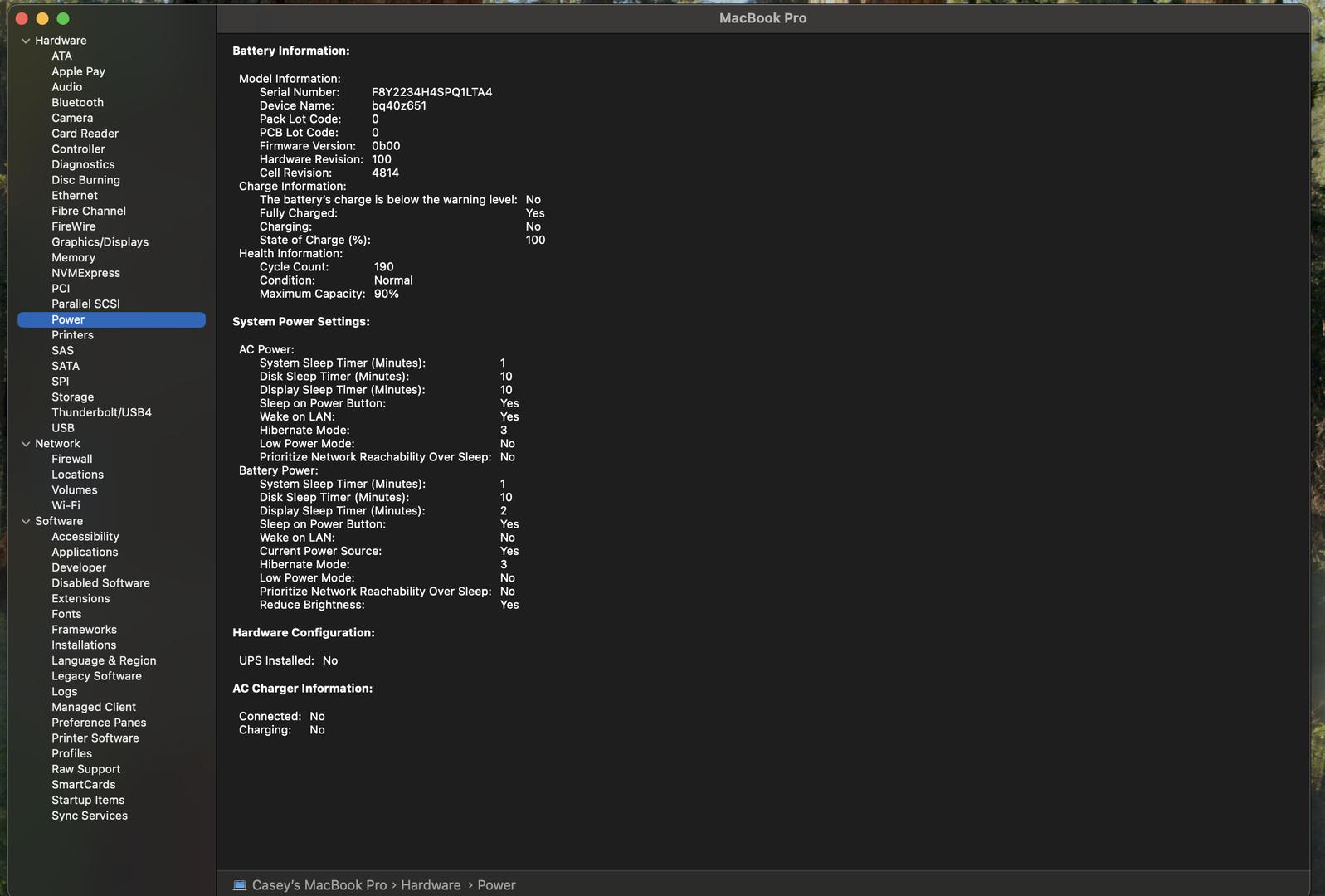Select USB in the Hardware list
Screen dimensions: 1325x896
pos(63,428)
